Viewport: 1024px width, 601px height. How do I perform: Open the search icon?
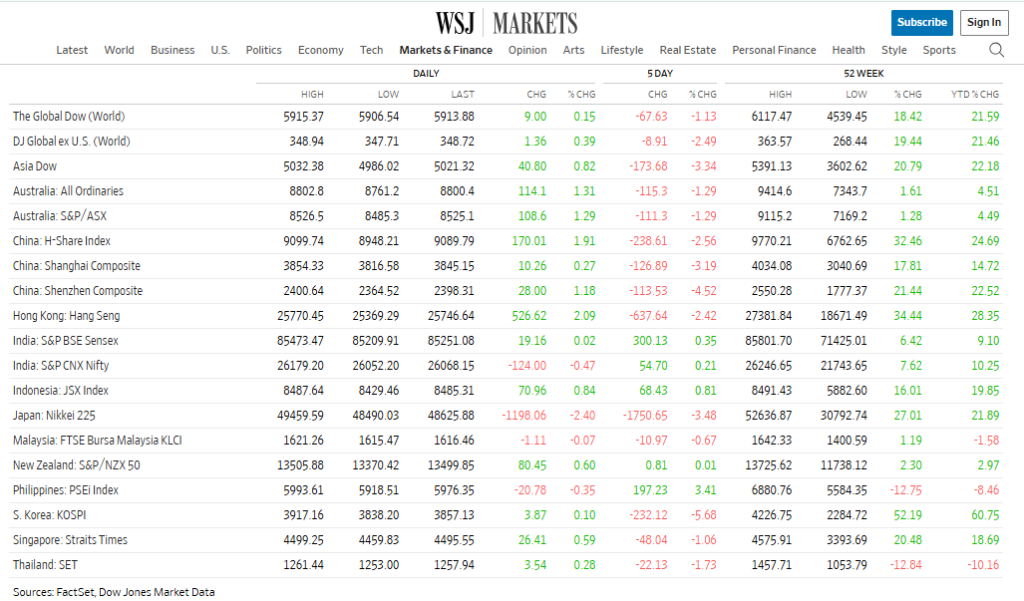[x=996, y=49]
